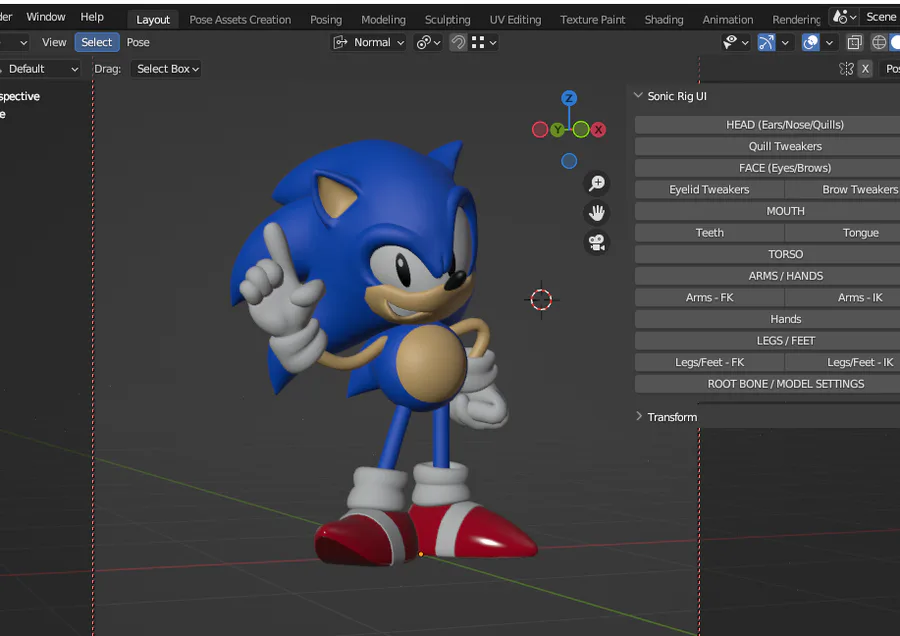
Task: Toggle the Quill Tweakers layer button
Action: tap(767, 146)
